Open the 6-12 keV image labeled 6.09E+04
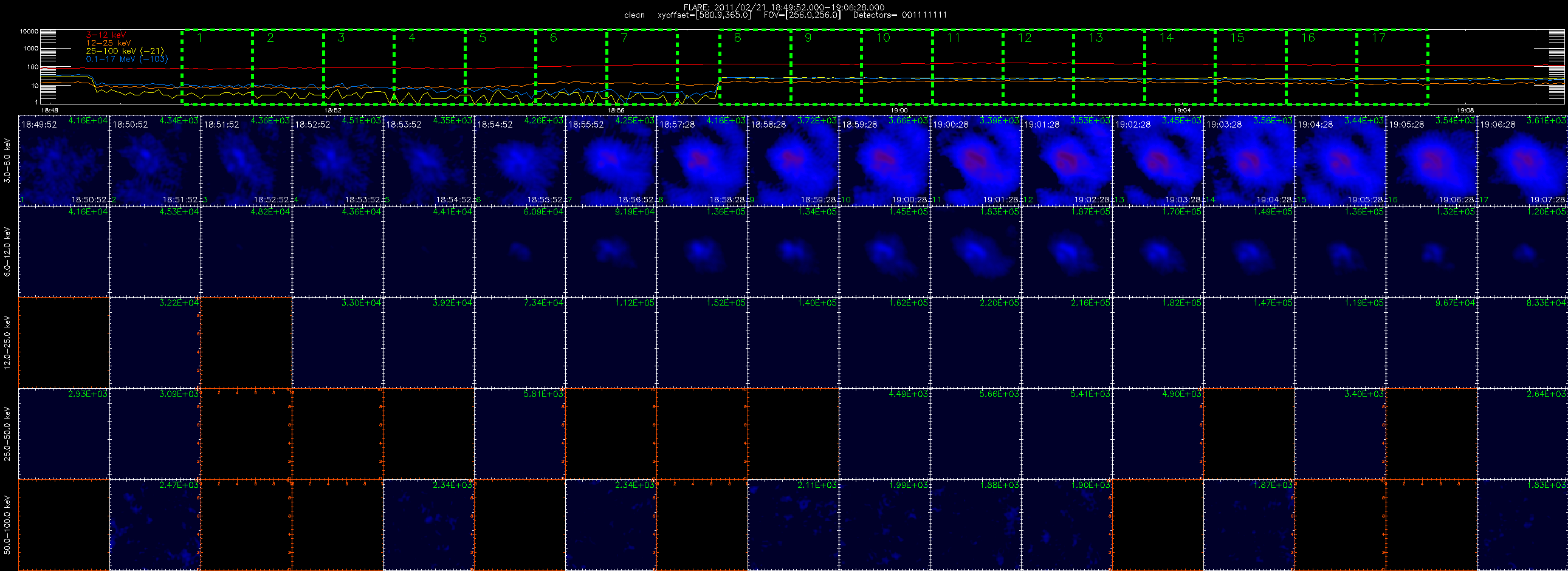1568x571 pixels. click(x=520, y=251)
